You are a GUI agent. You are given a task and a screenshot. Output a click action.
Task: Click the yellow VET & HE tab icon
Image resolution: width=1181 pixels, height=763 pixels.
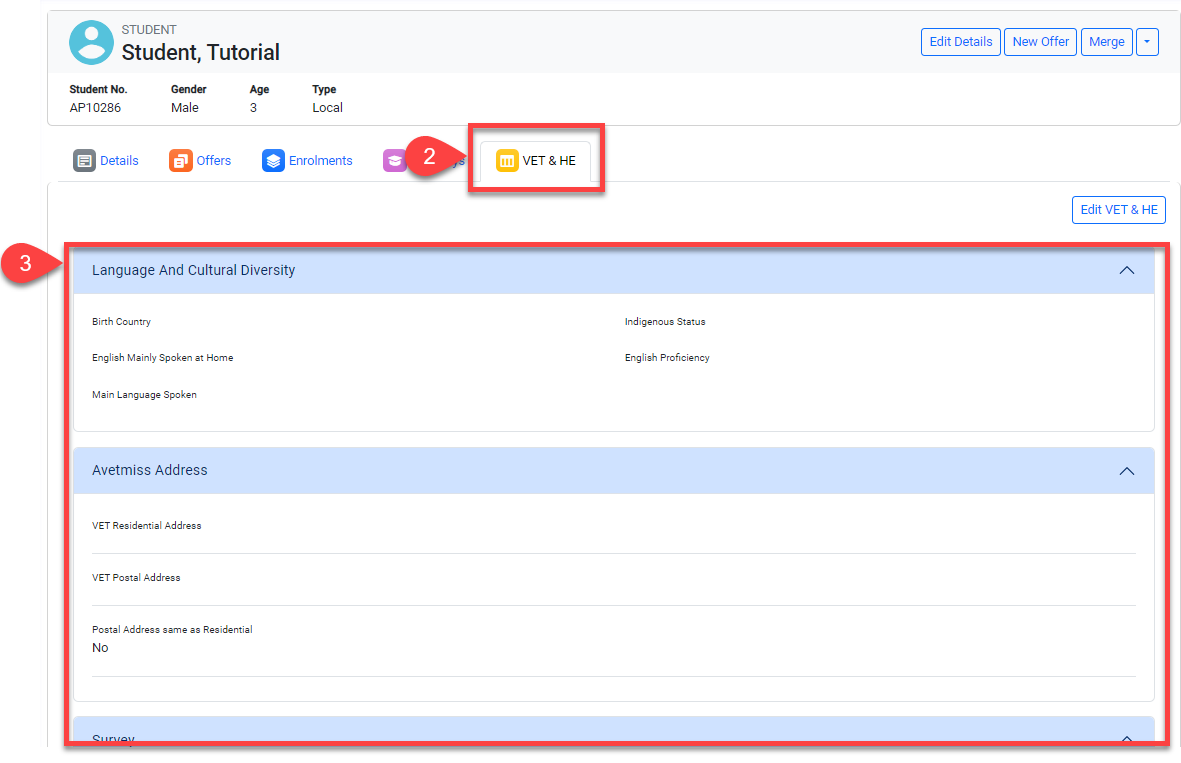coord(507,161)
